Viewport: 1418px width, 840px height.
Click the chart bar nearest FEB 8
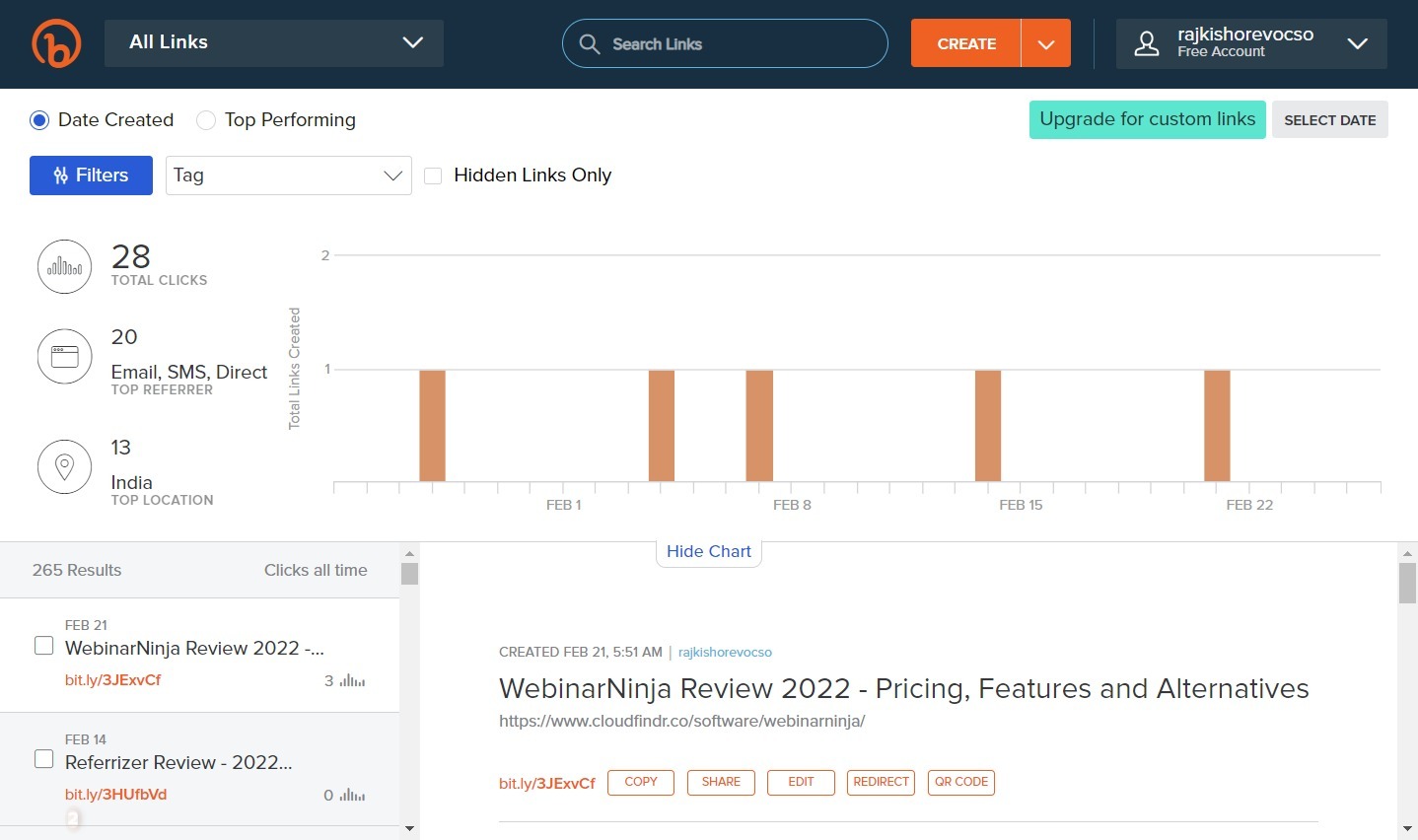click(759, 426)
